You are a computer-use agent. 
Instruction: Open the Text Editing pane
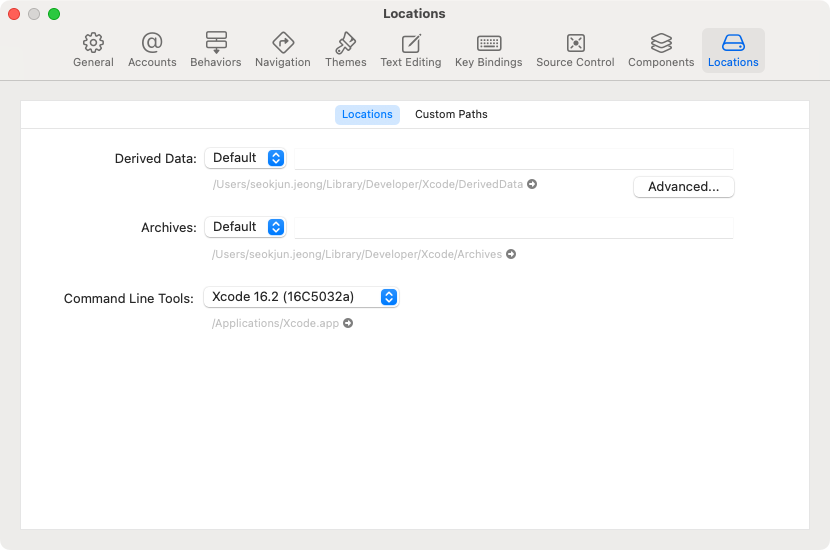(411, 50)
